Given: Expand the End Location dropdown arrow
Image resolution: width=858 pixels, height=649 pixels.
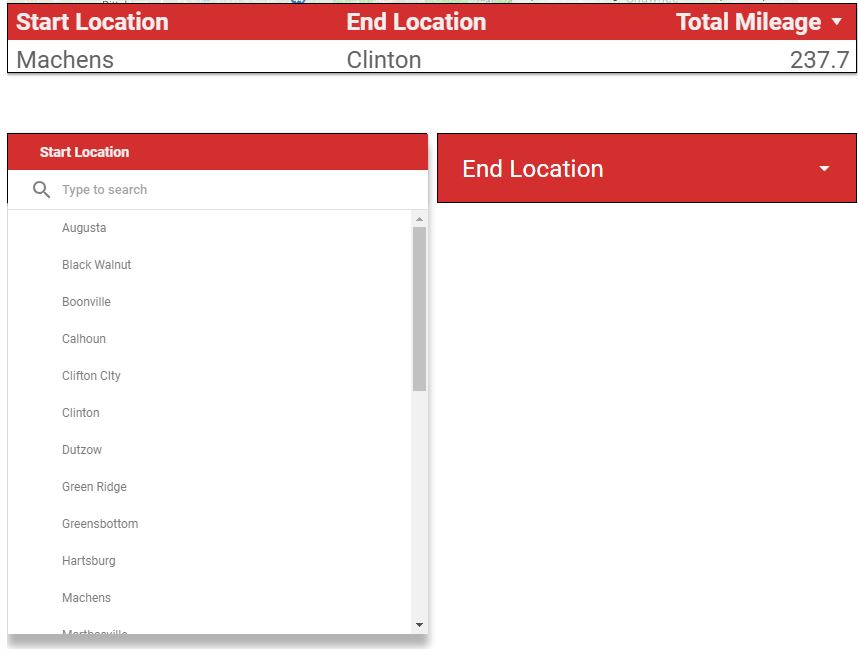Looking at the screenshot, I should 824,169.
